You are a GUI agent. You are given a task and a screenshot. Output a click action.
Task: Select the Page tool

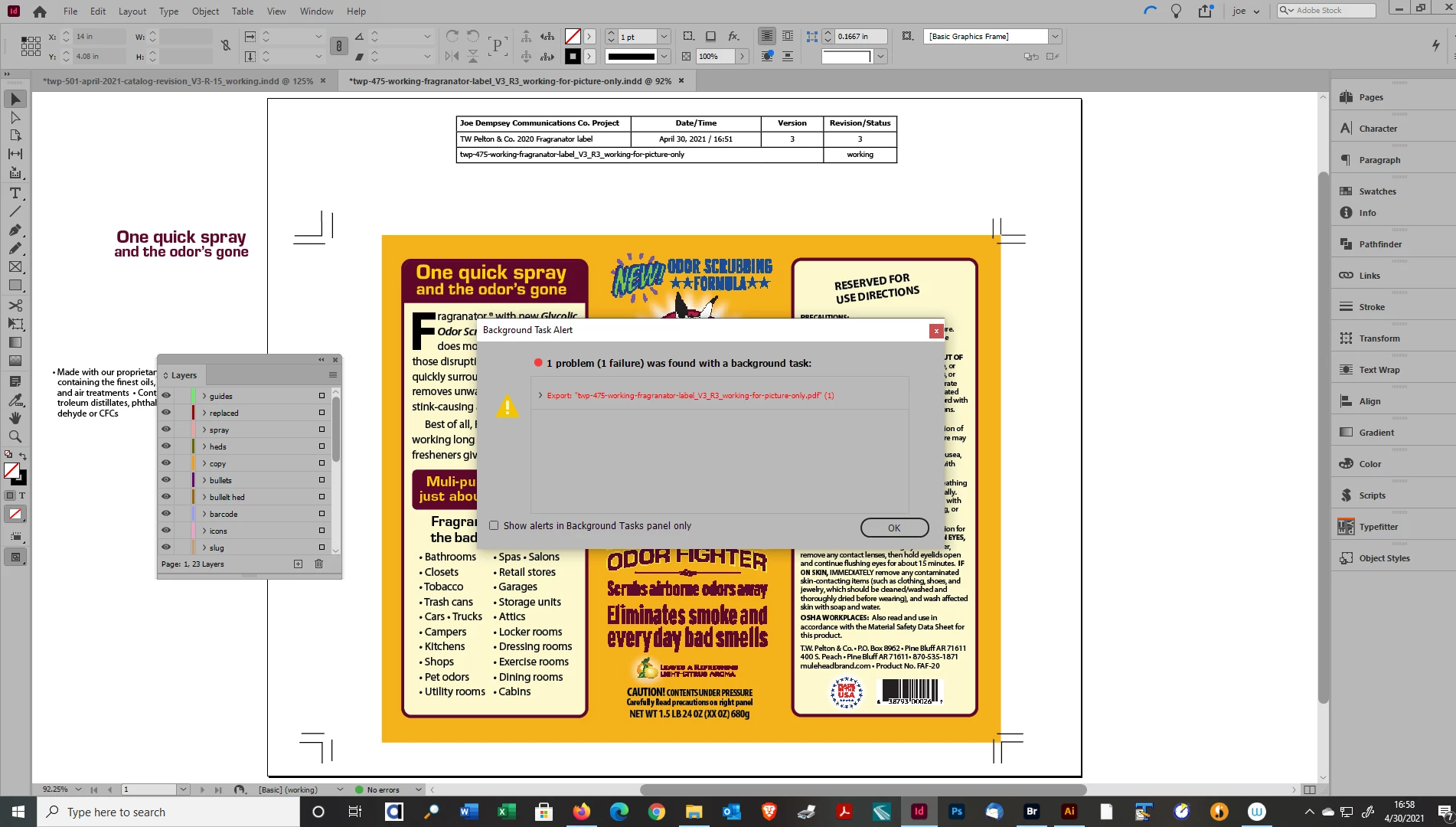pos(15,136)
